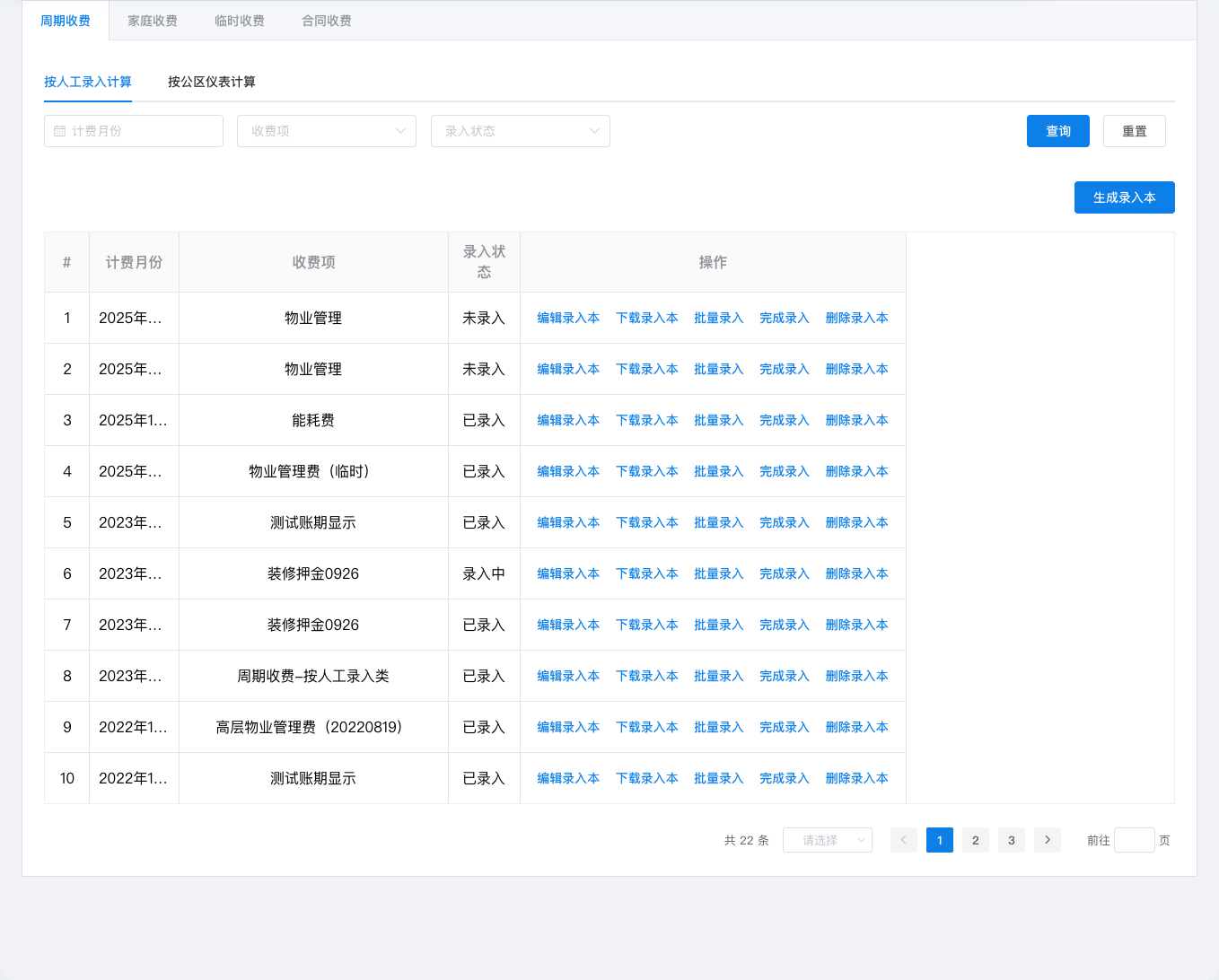This screenshot has height=980, width=1219.
Task: Click 删除录入本 for row 10
Action: 856,778
